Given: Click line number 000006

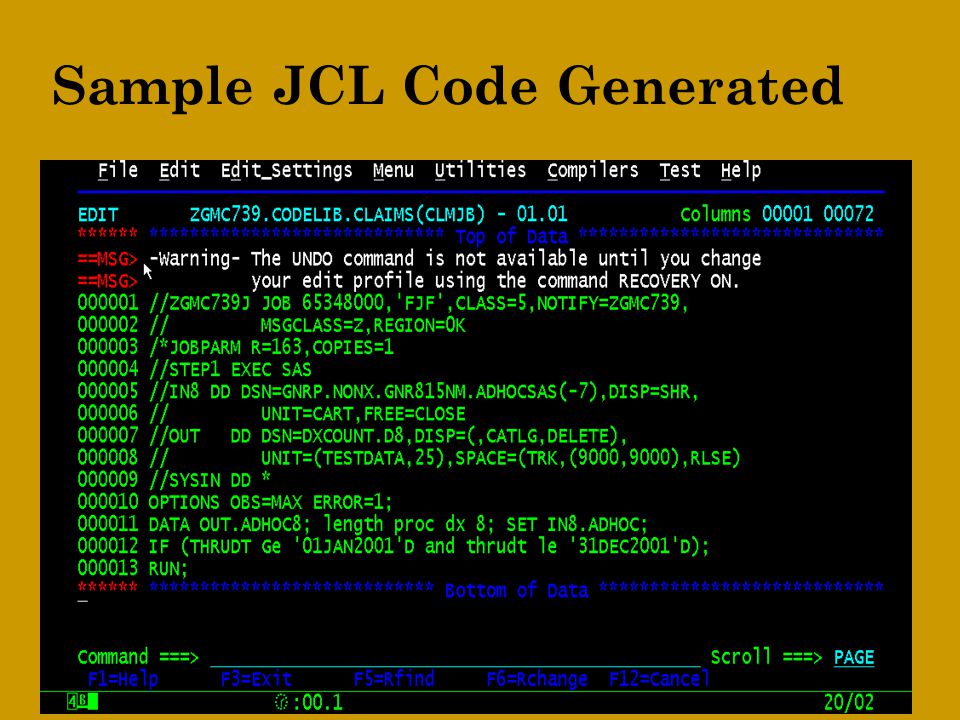Looking at the screenshot, I should point(108,413).
